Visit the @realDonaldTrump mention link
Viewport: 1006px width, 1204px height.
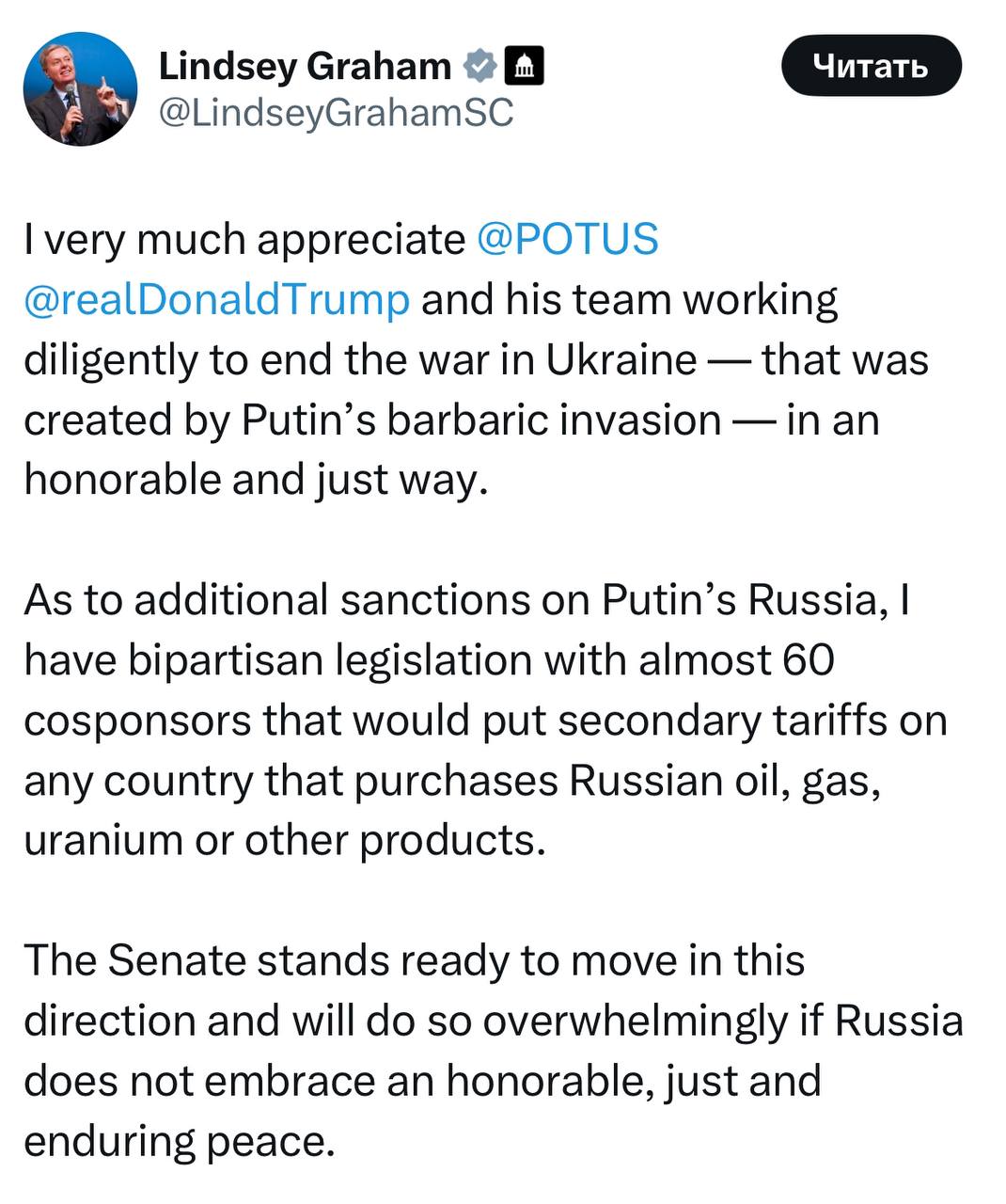tap(216, 299)
